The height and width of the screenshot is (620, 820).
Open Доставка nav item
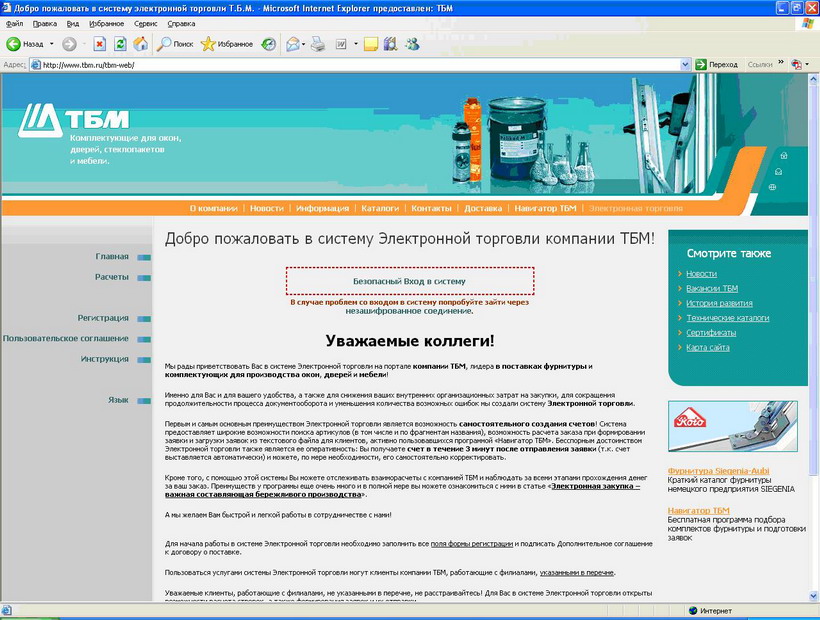tap(483, 208)
